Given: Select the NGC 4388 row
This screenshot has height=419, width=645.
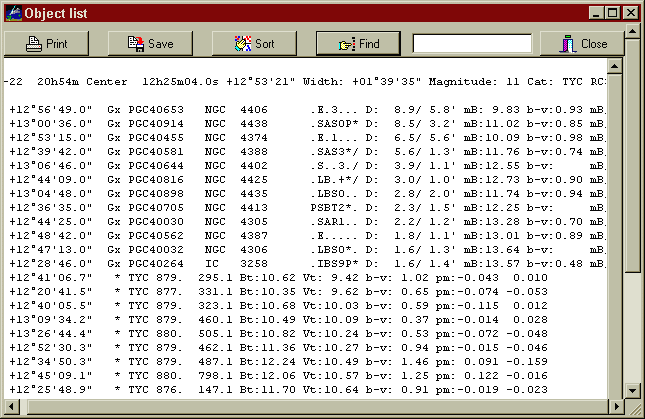Looking at the screenshot, I should point(306,152).
